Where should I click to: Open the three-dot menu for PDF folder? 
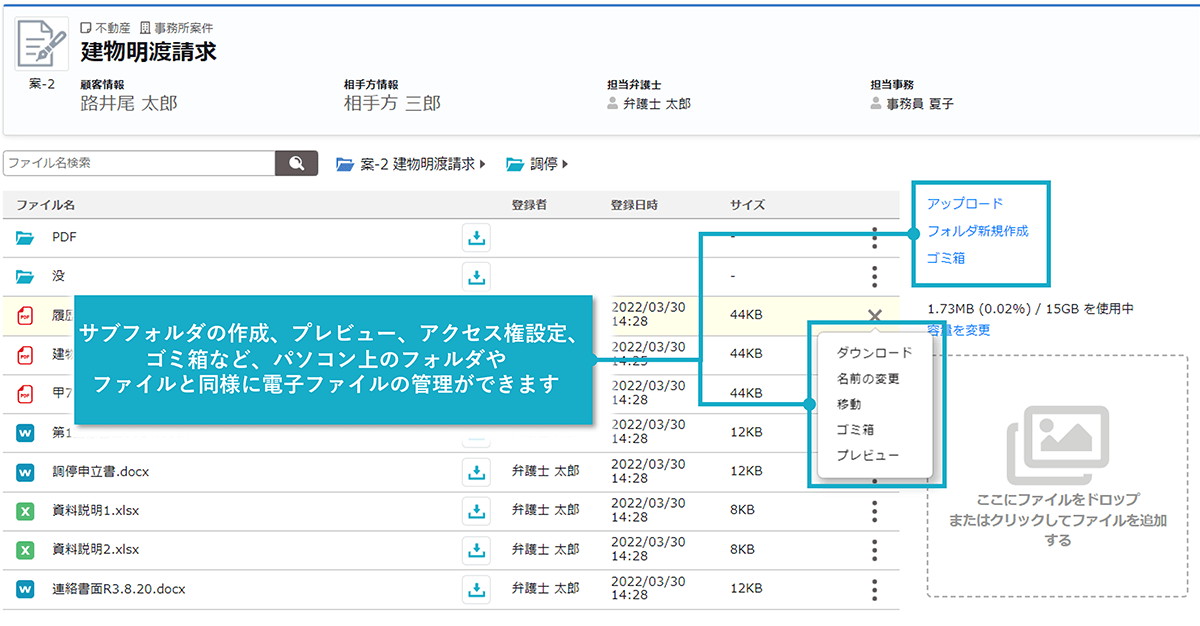pyautogui.click(x=875, y=238)
